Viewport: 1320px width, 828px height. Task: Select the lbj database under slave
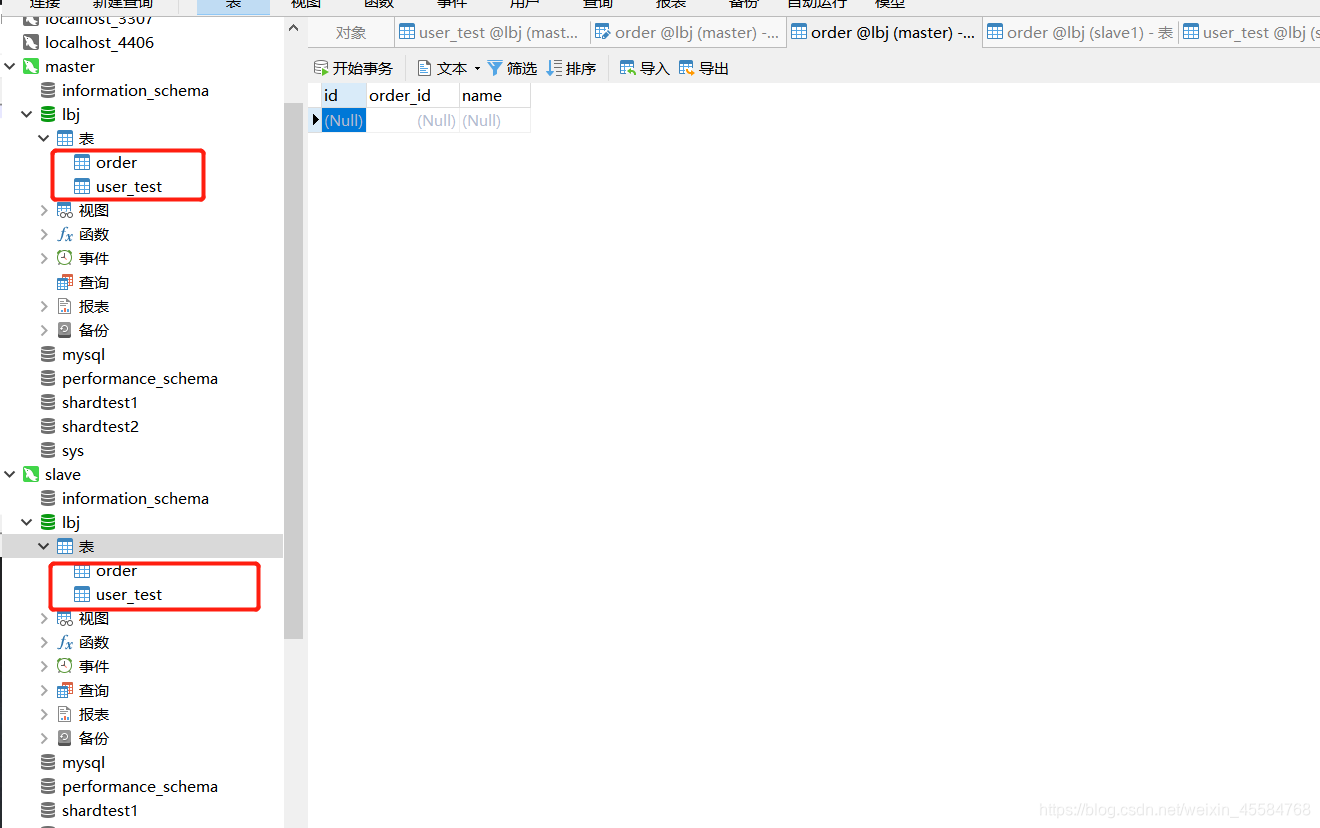(x=70, y=522)
